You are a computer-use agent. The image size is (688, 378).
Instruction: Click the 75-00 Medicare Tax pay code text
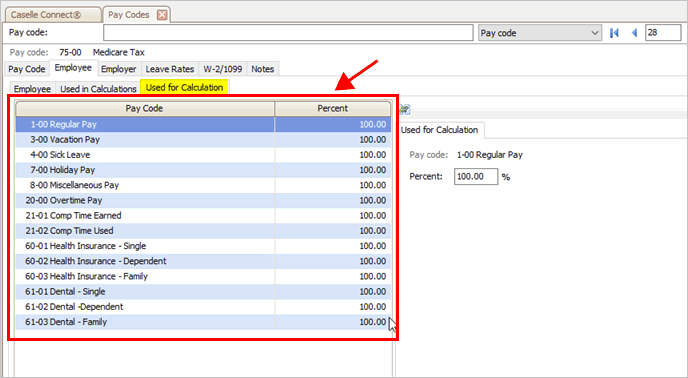(102, 52)
